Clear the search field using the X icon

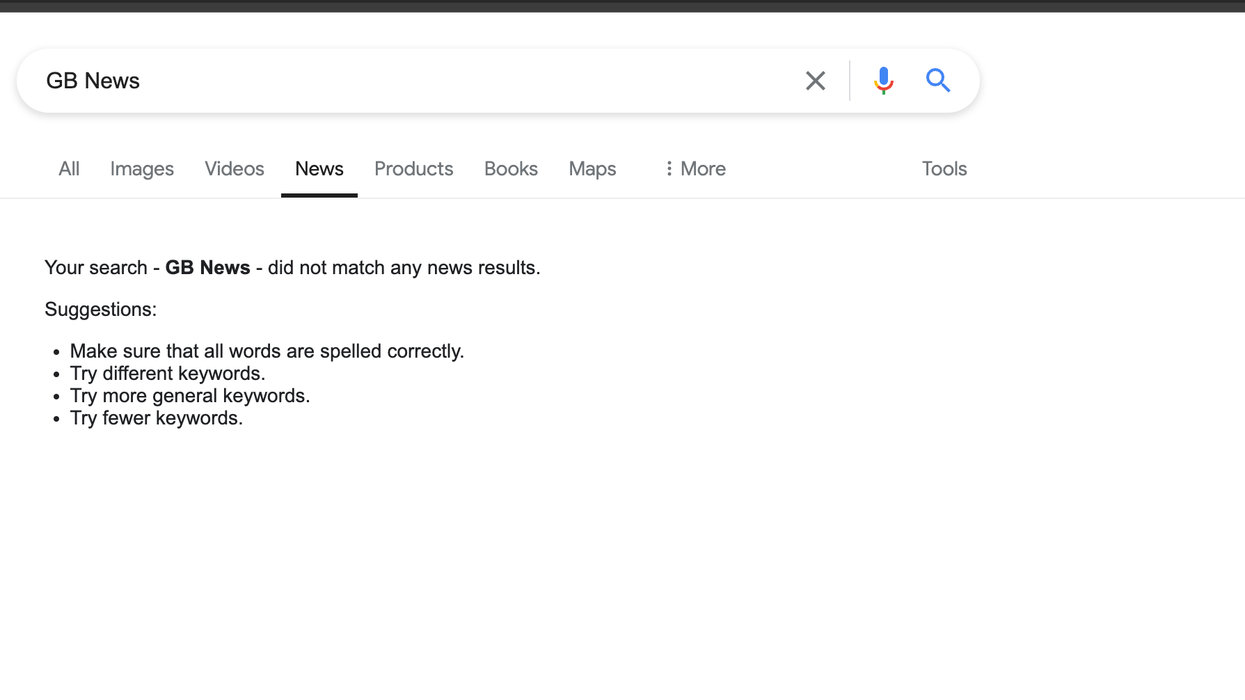tap(815, 80)
